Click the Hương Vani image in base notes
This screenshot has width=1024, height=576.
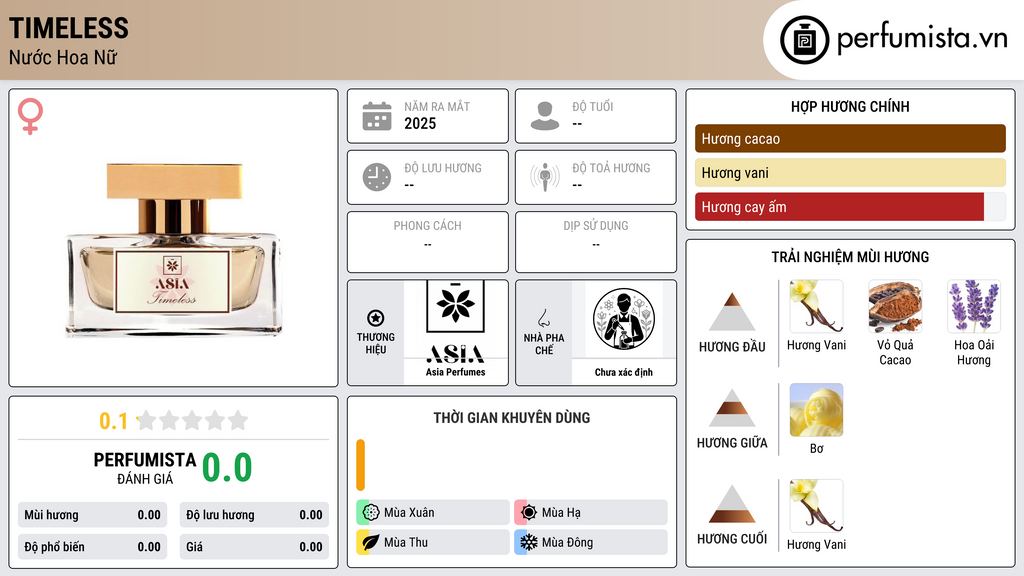[x=816, y=506]
